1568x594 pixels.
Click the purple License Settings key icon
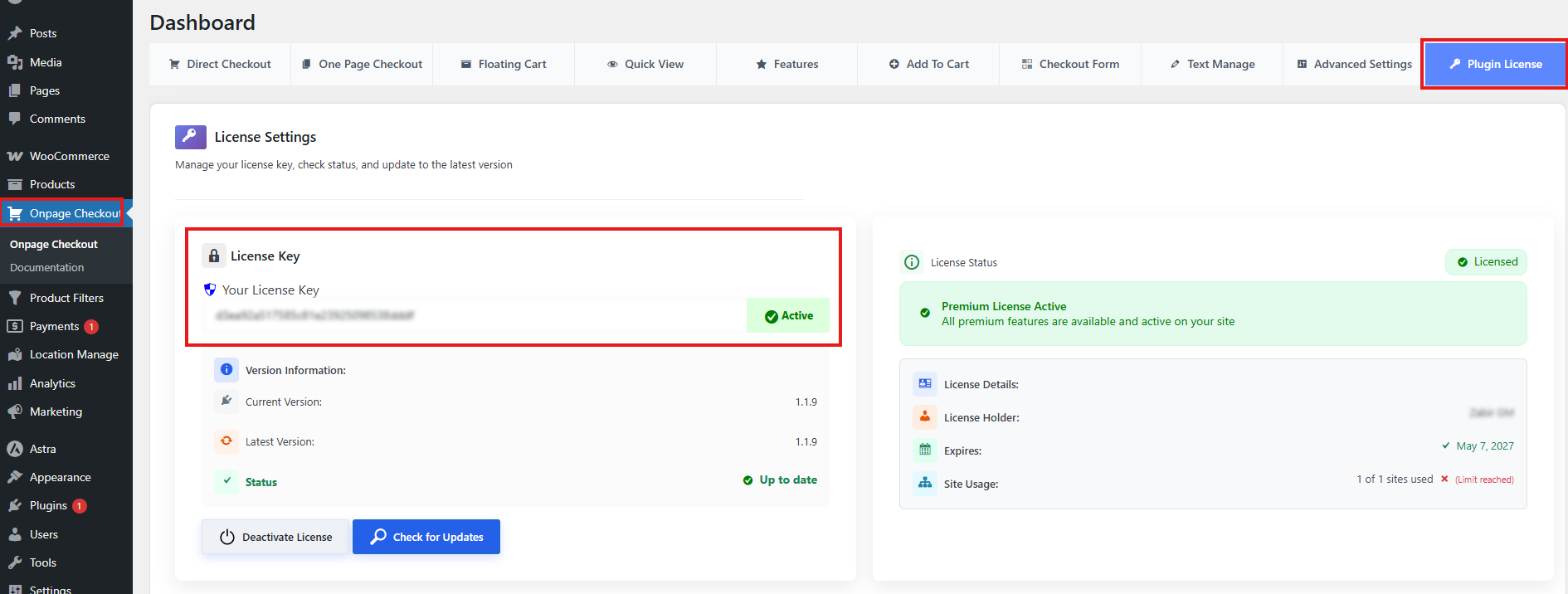coord(191,137)
